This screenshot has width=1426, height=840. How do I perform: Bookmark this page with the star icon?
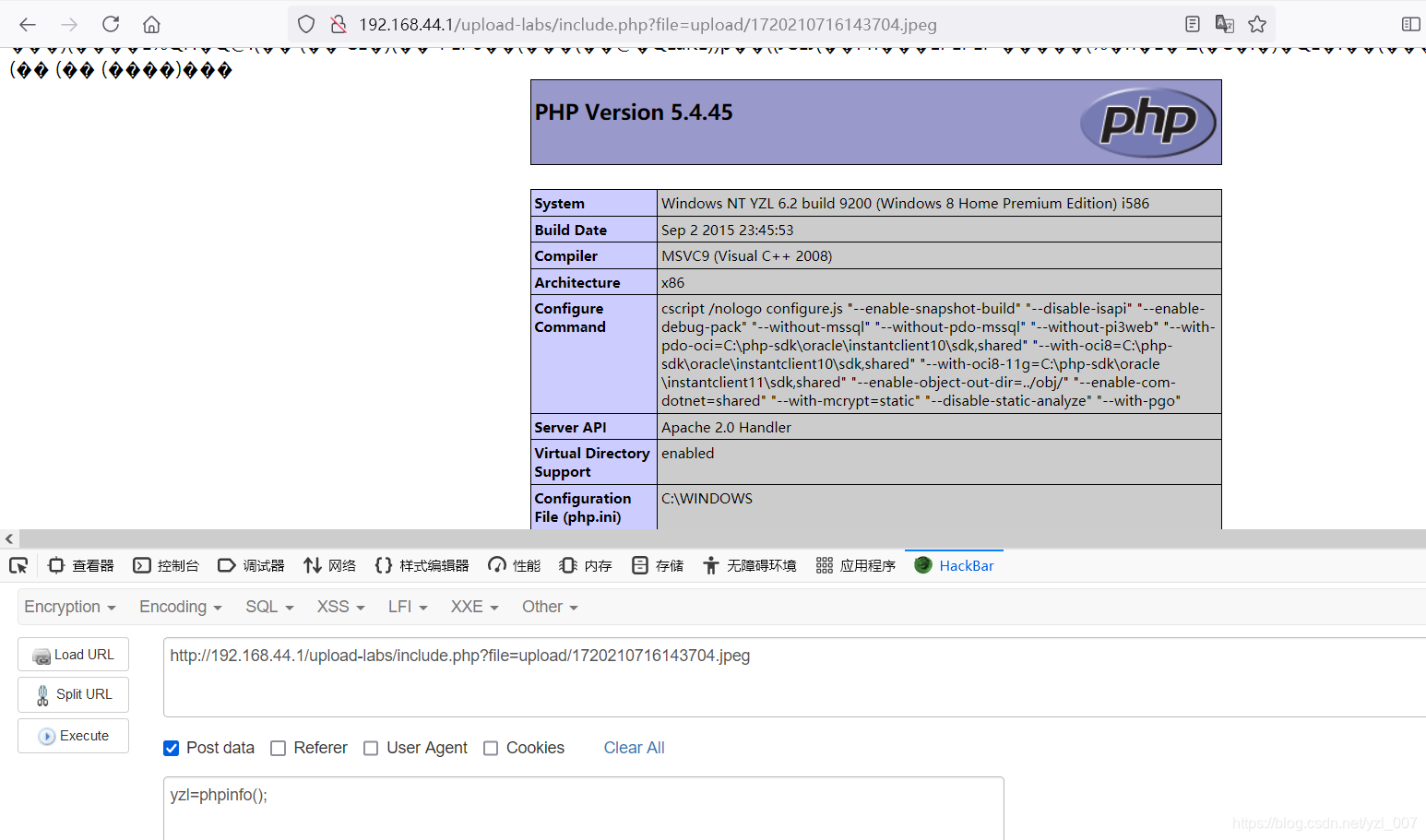(x=1257, y=25)
